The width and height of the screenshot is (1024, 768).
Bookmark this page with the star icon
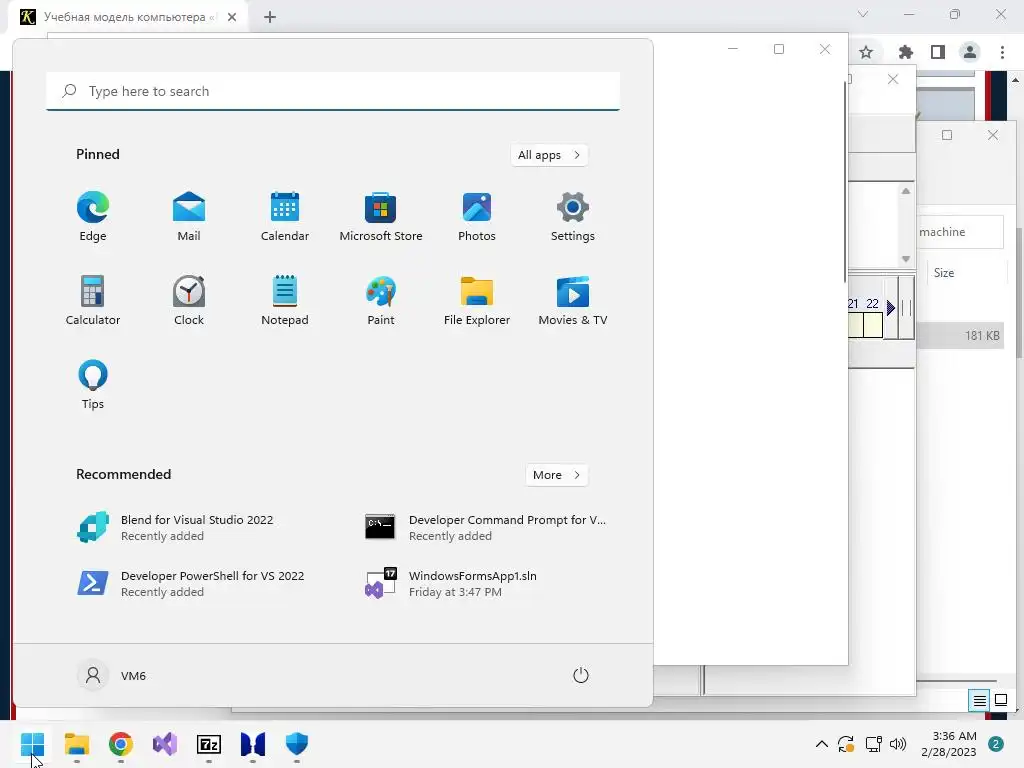(x=866, y=52)
